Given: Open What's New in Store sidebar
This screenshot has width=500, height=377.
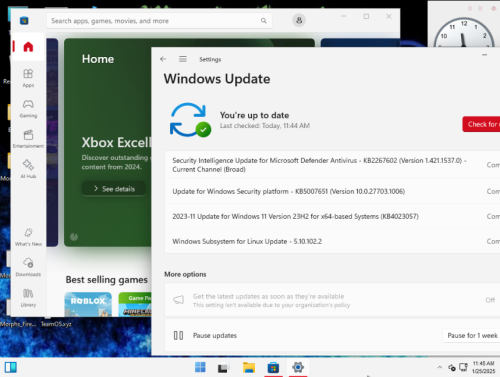Looking at the screenshot, I should (28, 237).
